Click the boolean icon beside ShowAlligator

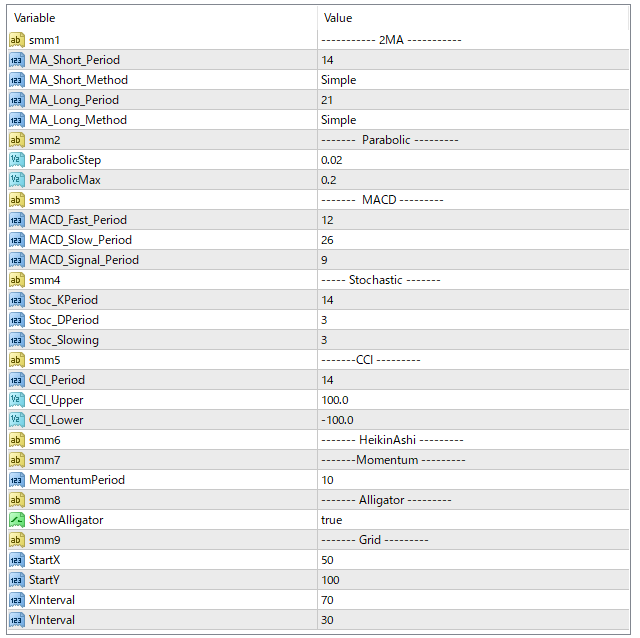point(16,520)
